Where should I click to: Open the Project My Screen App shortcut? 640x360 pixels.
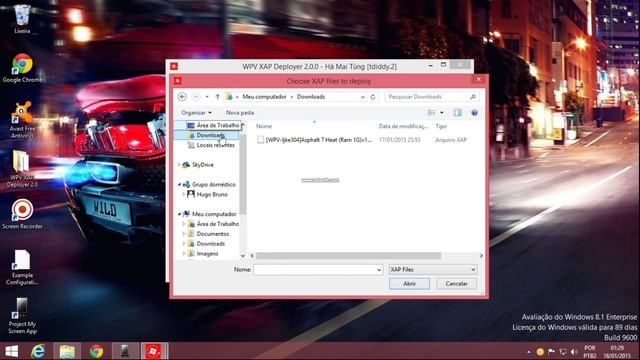pyautogui.click(x=22, y=316)
